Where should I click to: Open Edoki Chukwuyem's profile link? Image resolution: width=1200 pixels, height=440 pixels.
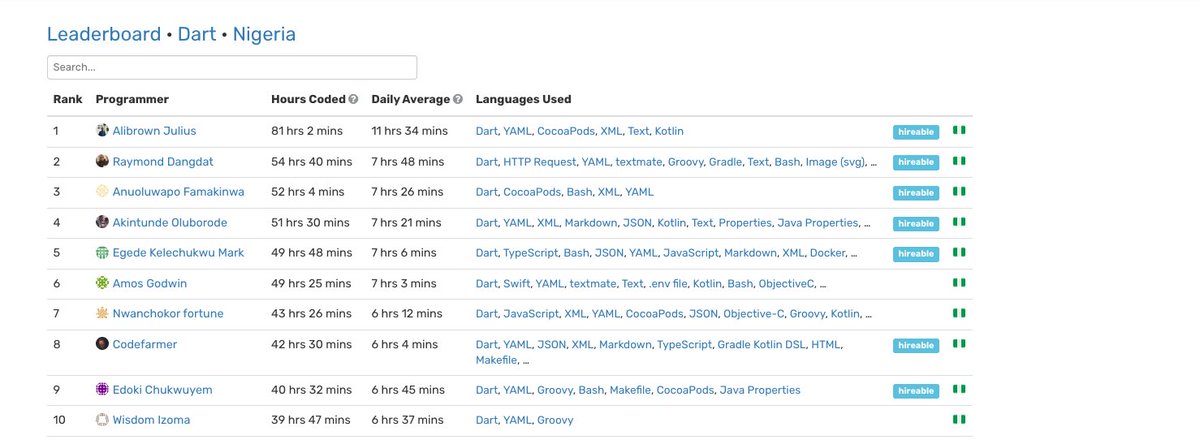pyautogui.click(x=162, y=390)
